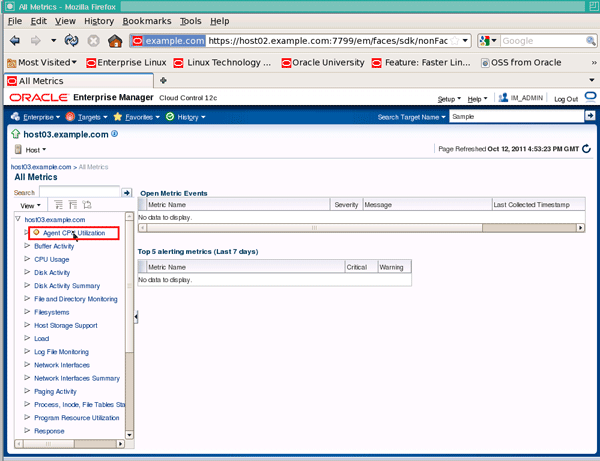Click the metrics Search text field
Viewport: 600px width, 461px height.
coord(80,192)
